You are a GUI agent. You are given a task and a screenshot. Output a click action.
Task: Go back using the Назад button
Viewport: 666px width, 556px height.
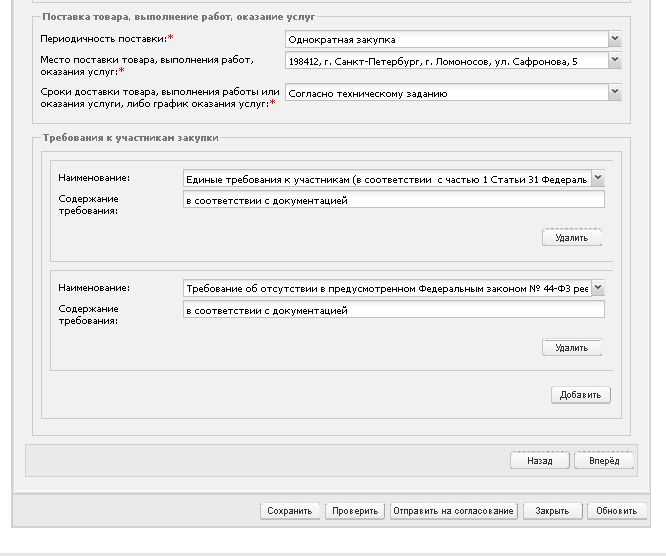540,460
